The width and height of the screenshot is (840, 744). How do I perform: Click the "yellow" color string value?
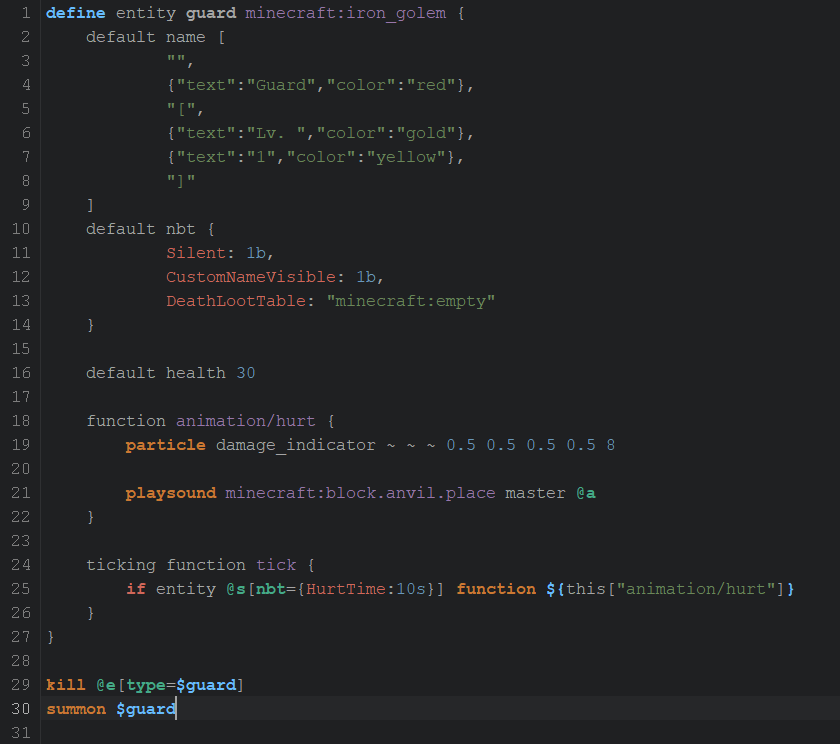411,157
